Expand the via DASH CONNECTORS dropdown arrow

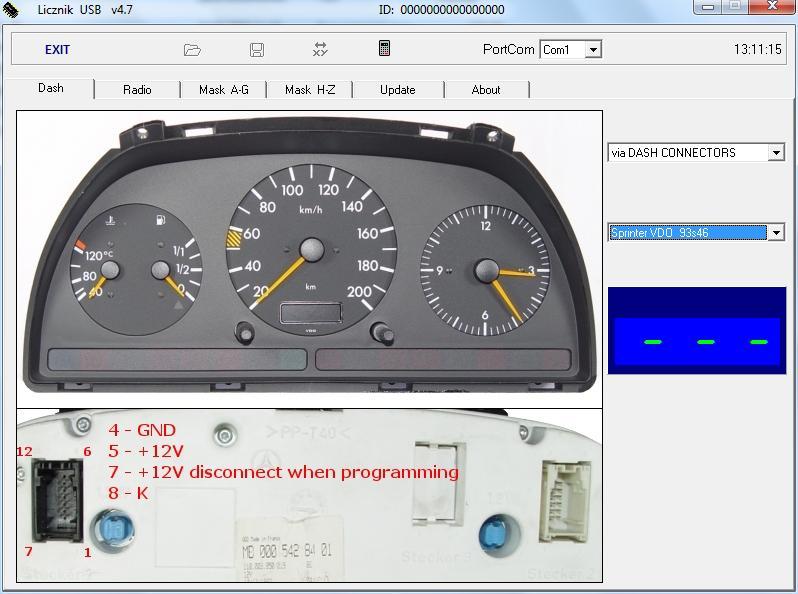coord(776,153)
